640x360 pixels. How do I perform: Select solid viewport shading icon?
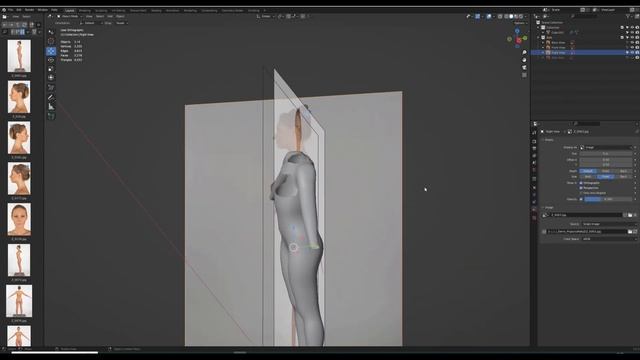tap(511, 16)
